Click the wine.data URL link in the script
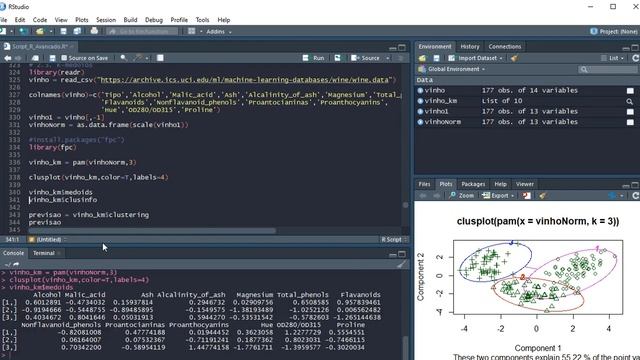 pos(246,80)
